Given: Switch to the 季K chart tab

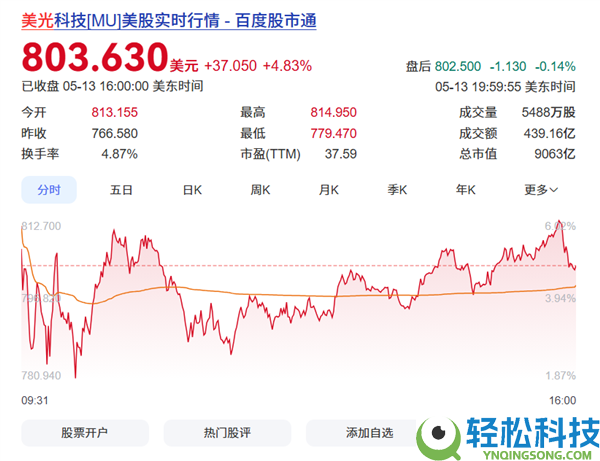Looking at the screenshot, I should pyautogui.click(x=397, y=190).
